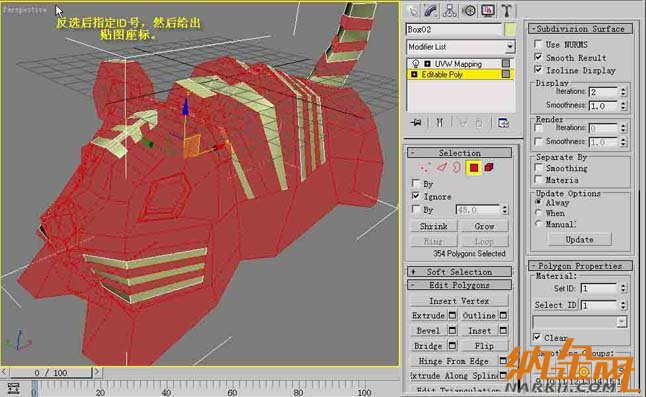Click the Select ID button

[x=555, y=305]
